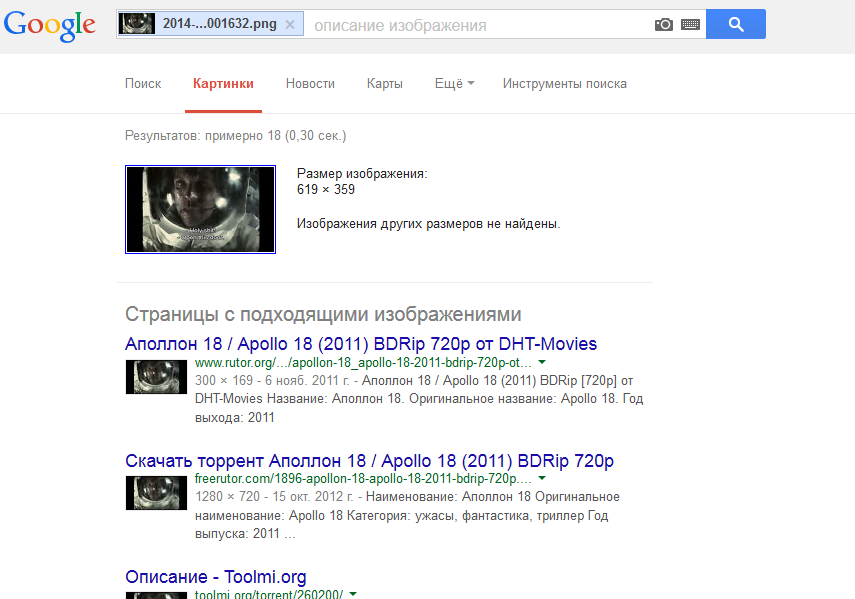Open the Карты tab
Viewport: 855px width, 599px height.
384,83
